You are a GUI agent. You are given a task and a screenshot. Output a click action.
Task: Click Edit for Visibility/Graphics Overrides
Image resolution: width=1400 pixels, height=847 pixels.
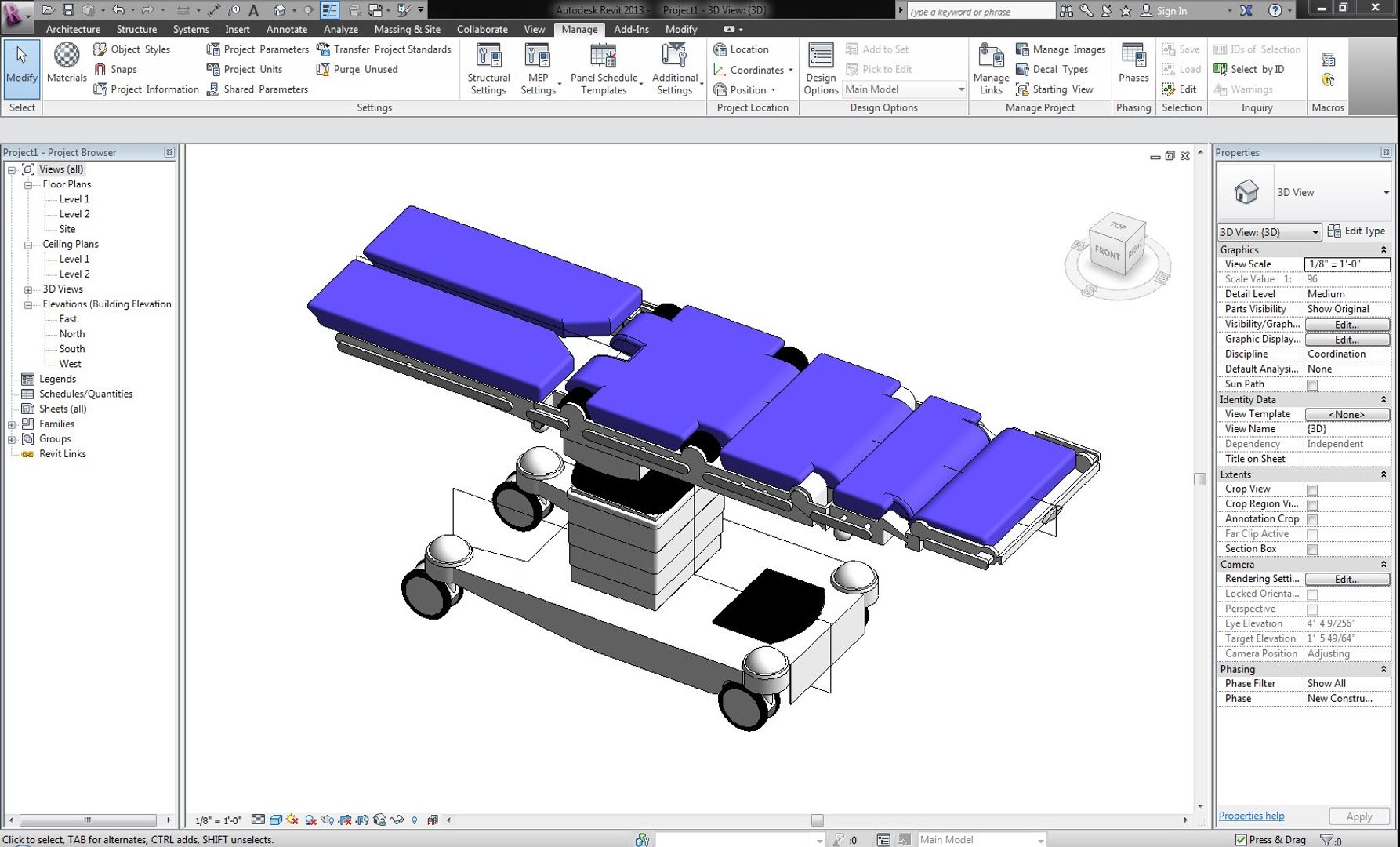click(x=1347, y=325)
